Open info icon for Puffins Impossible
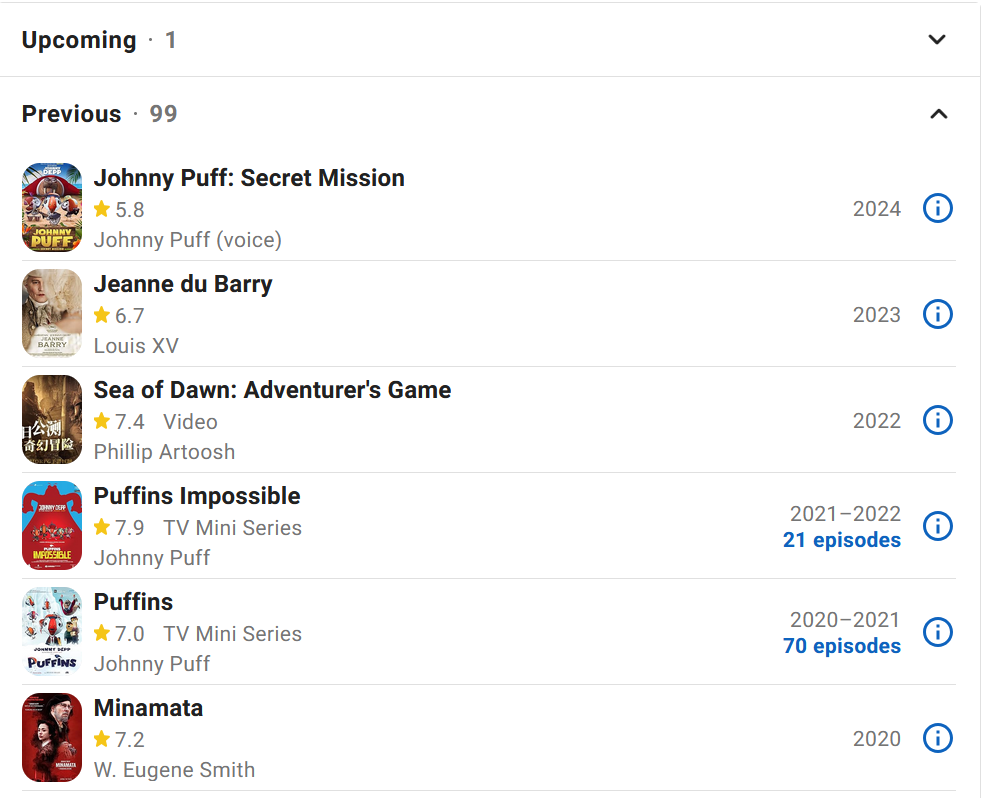Image resolution: width=989 pixels, height=798 pixels. click(937, 526)
